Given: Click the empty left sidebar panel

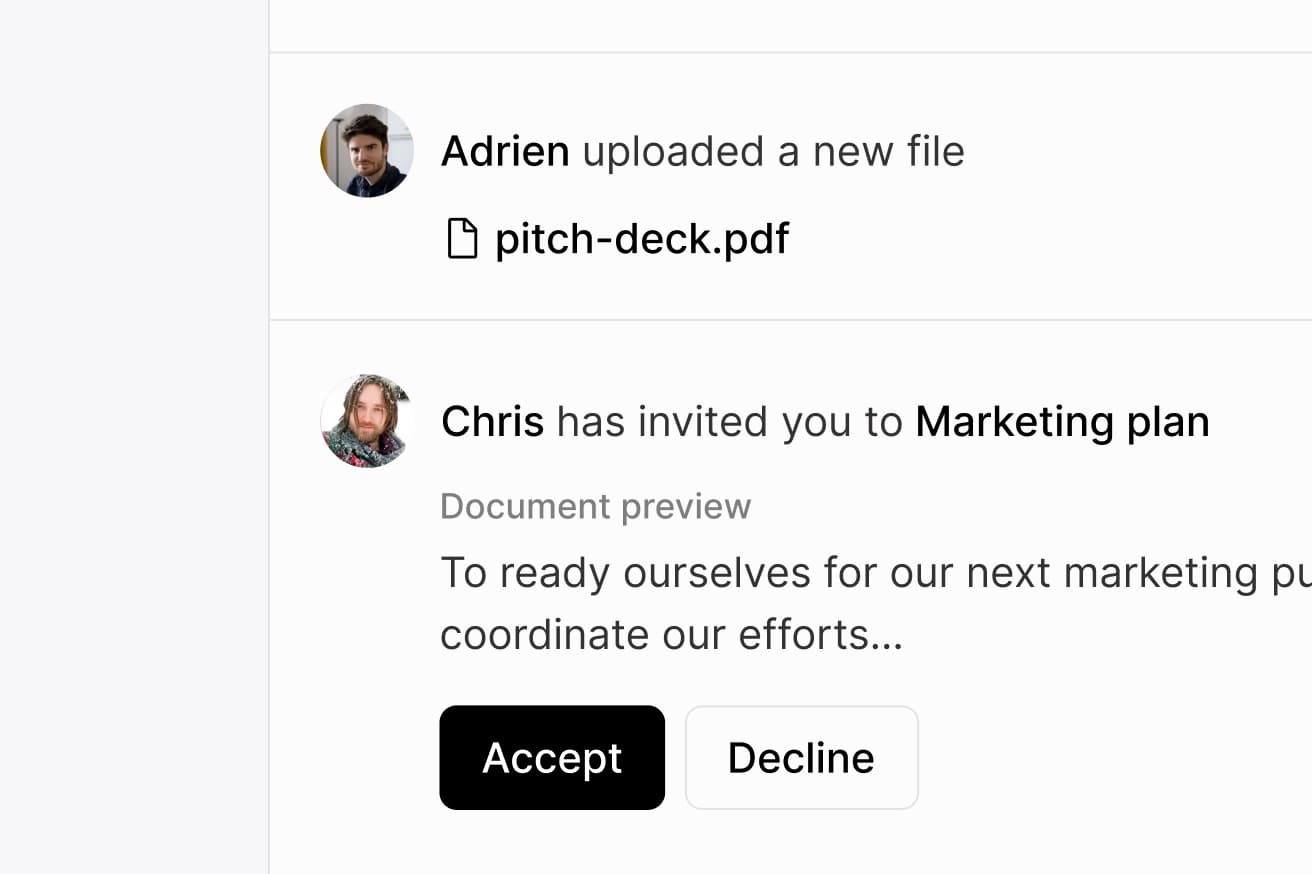Looking at the screenshot, I should (x=134, y=437).
